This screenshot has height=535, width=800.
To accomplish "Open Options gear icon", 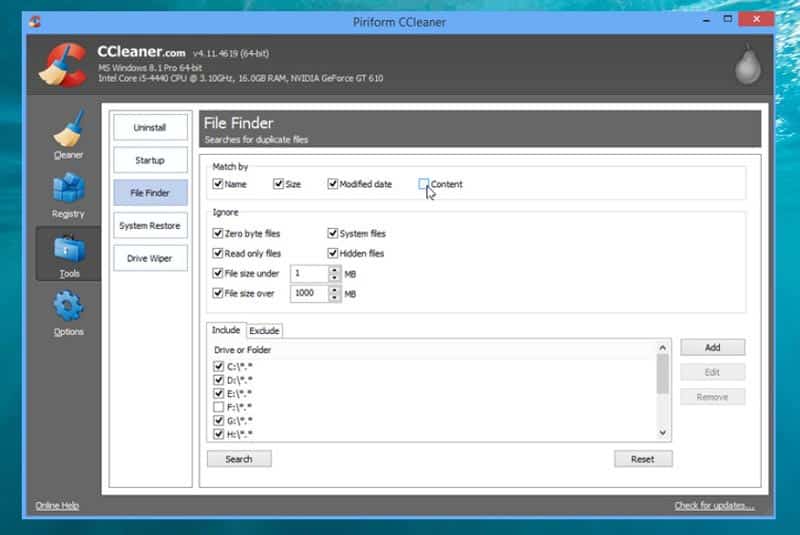I will [68, 306].
